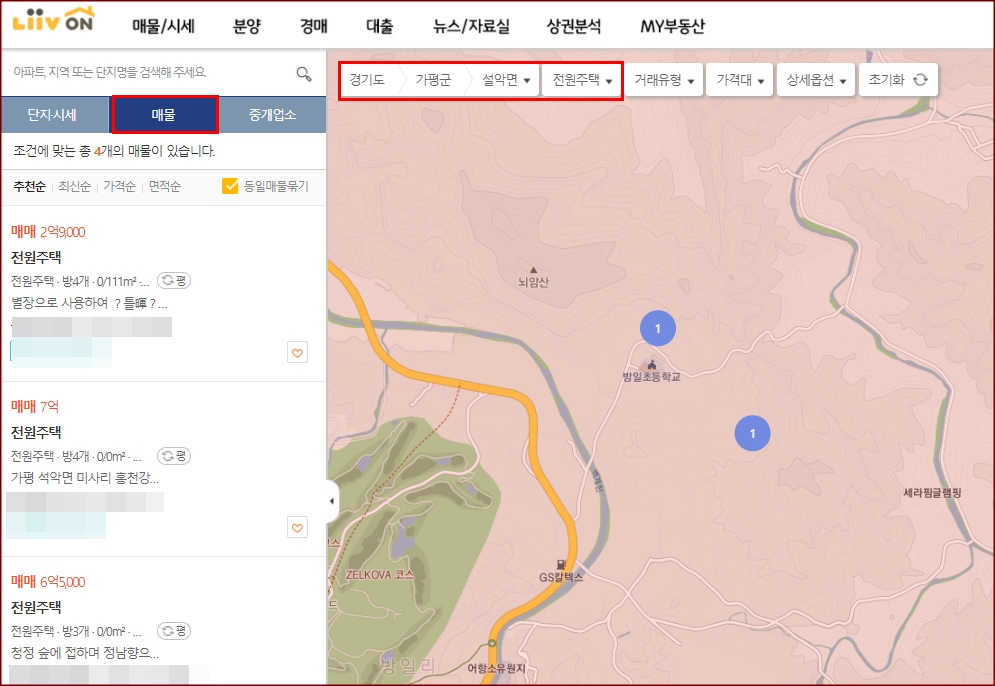This screenshot has height=686, width=995.
Task: Select 경기도 in the region breadcrumb
Action: coord(367,80)
